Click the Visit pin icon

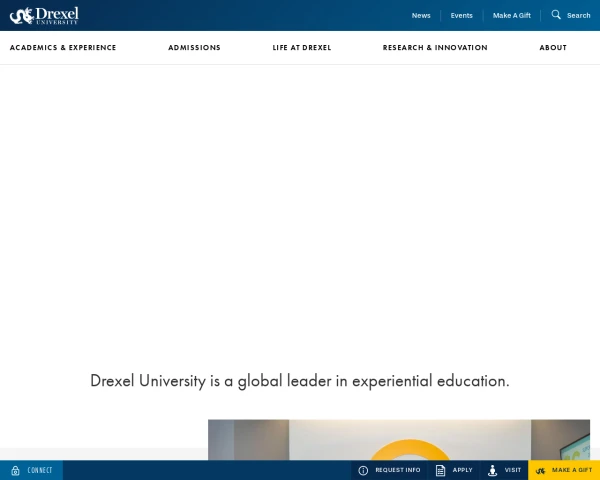[x=492, y=470]
